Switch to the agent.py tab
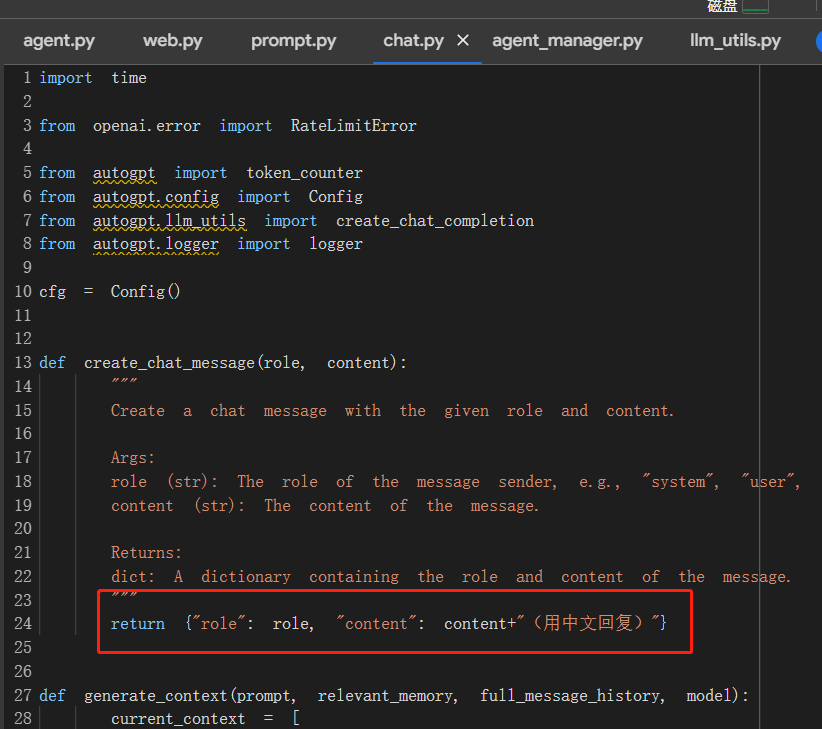 pyautogui.click(x=59, y=41)
